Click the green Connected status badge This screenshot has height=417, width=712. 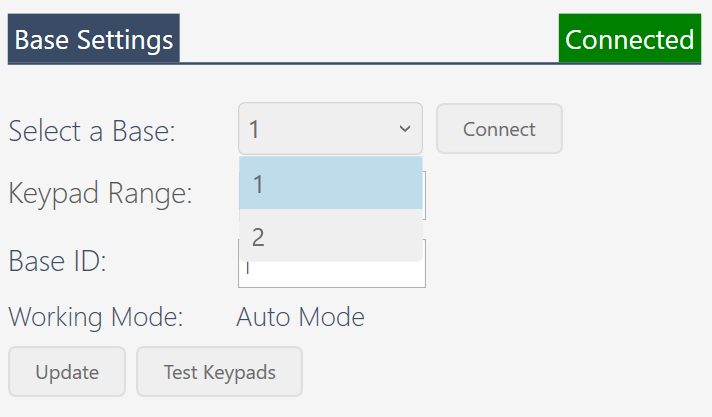[x=630, y=38]
